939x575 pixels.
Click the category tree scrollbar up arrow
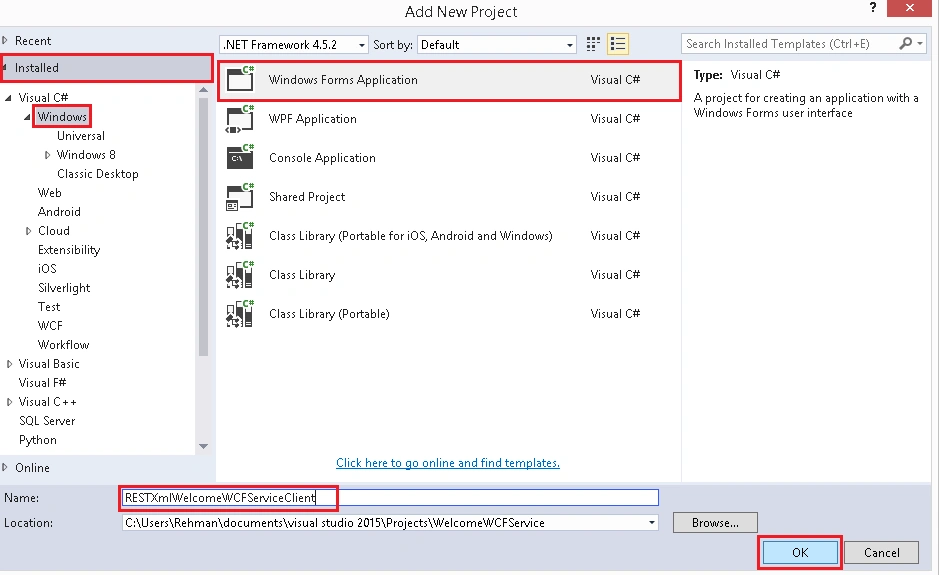click(204, 90)
